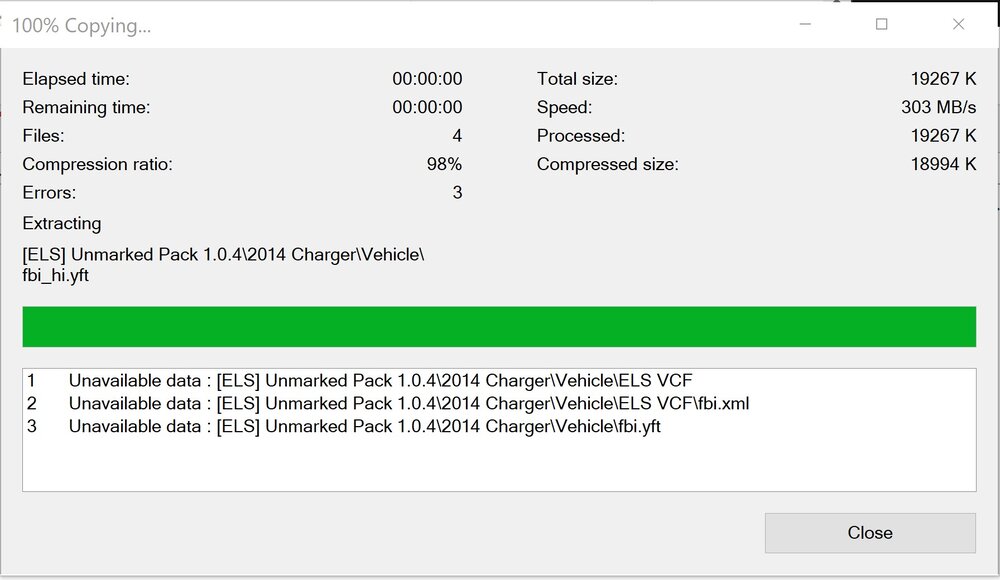This screenshot has width=1000, height=580.
Task: Click the Files count value 4
Action: [456, 136]
